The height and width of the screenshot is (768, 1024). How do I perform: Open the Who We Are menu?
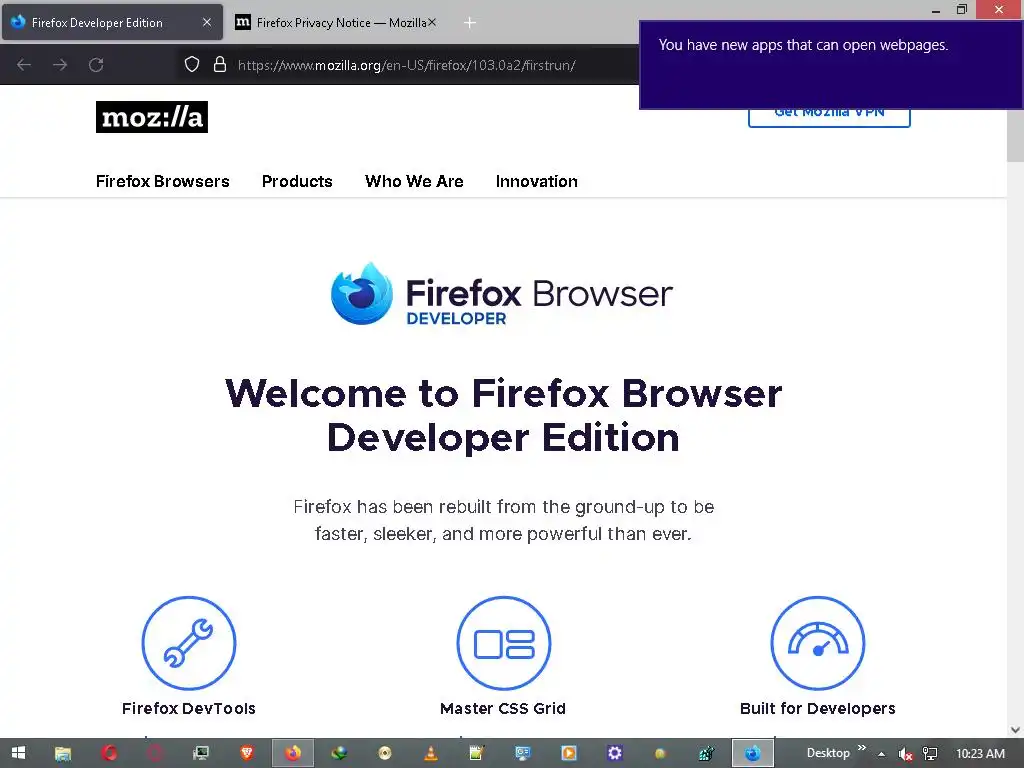[414, 182]
